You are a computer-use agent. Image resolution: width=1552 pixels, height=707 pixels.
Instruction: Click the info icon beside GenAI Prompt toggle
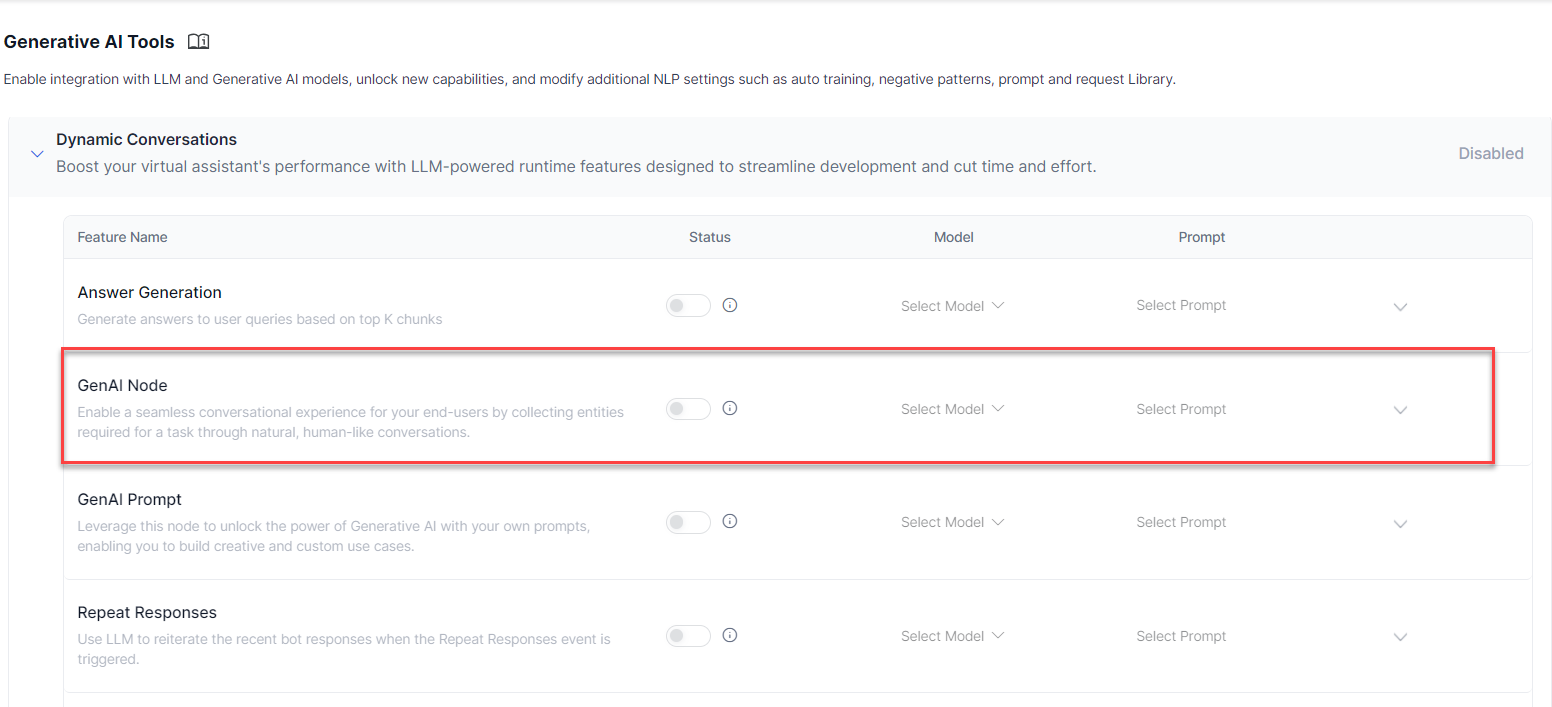coord(730,521)
